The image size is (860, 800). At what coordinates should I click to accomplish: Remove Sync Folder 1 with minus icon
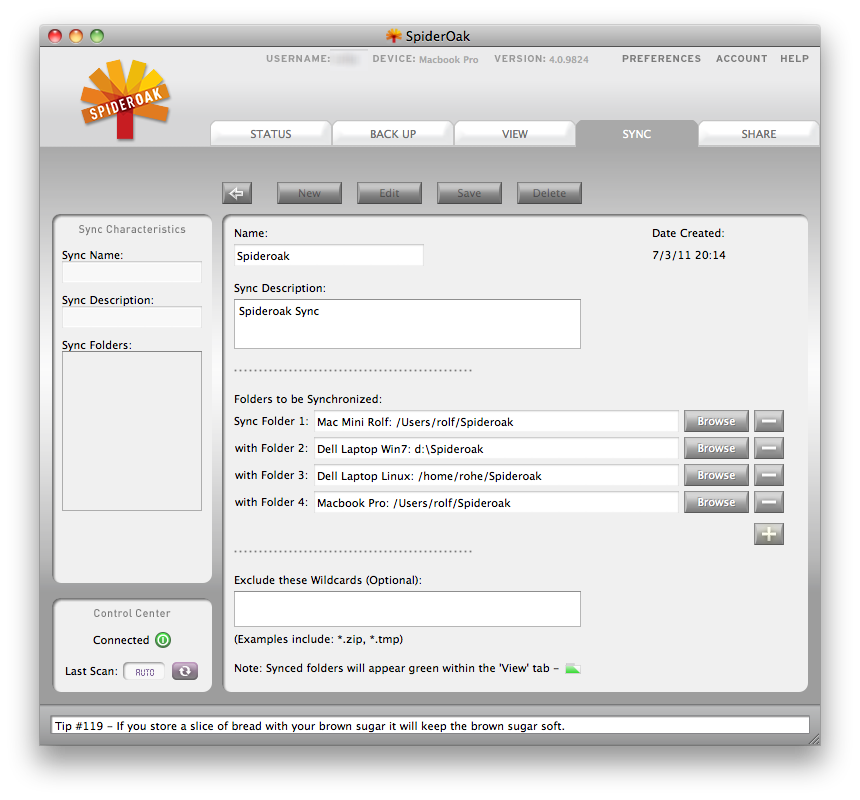click(768, 421)
